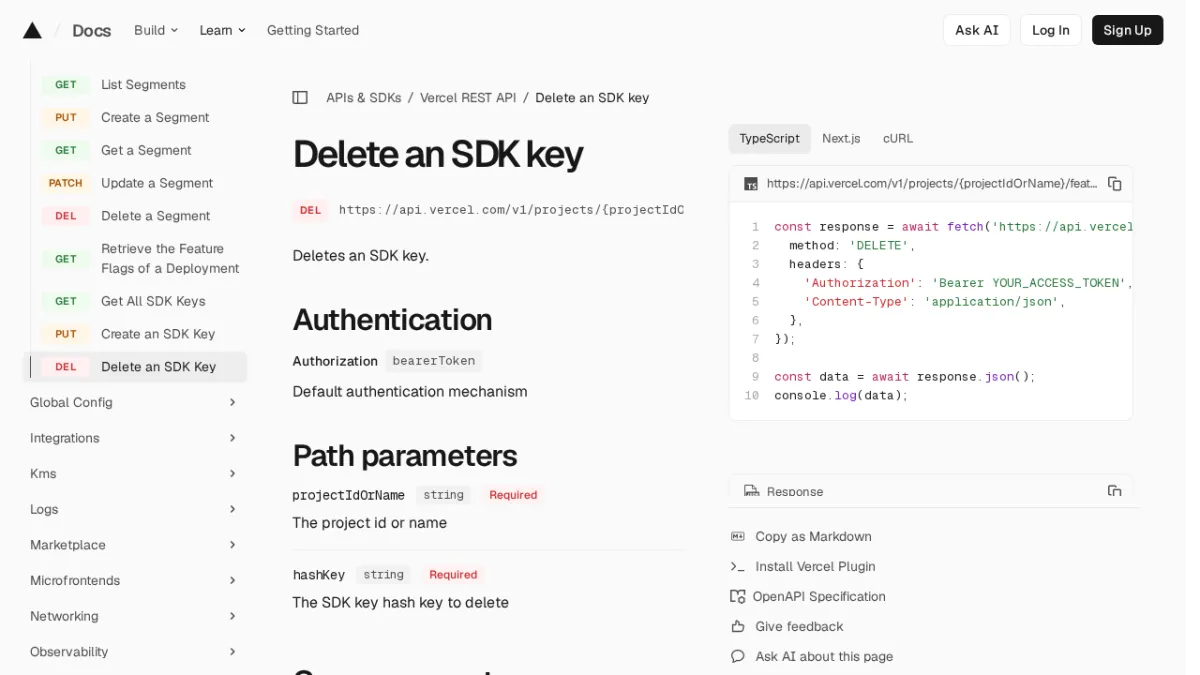
Task: Click the Sign Up button
Action: tap(1127, 30)
